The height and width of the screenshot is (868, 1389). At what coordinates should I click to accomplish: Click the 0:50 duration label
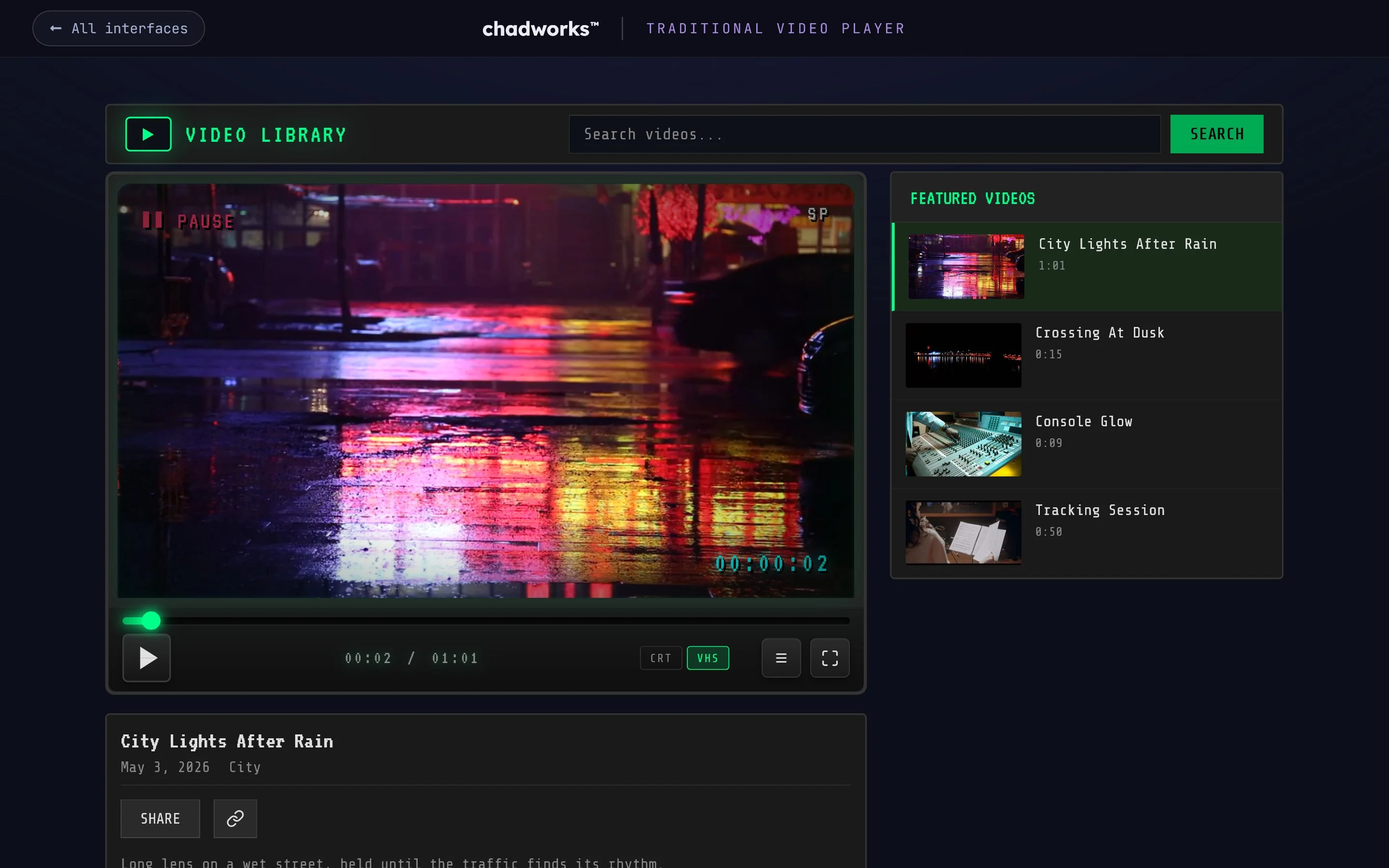click(x=1049, y=531)
